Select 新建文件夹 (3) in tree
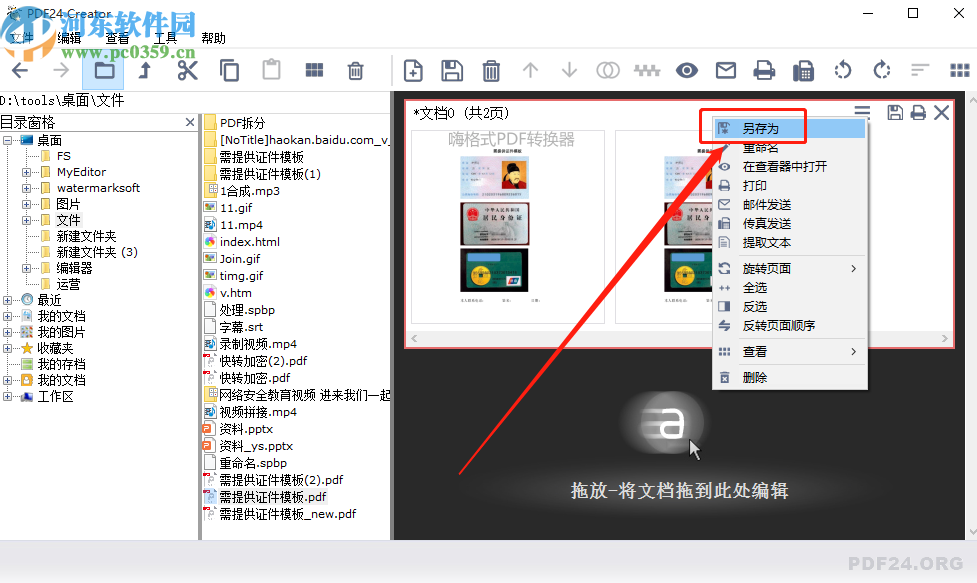 [97, 252]
